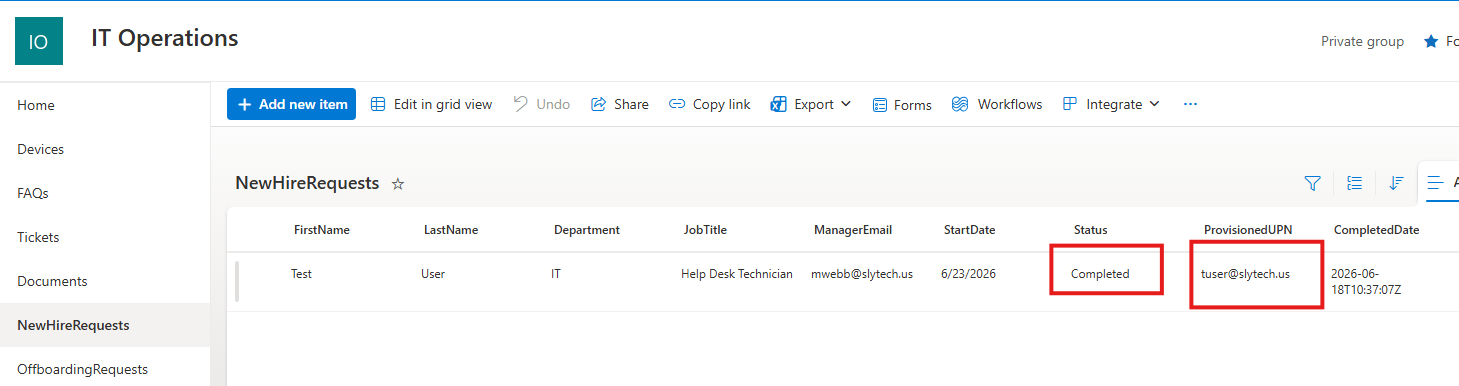1459x386 pixels.
Task: Click Copy link command
Action: [709, 104]
